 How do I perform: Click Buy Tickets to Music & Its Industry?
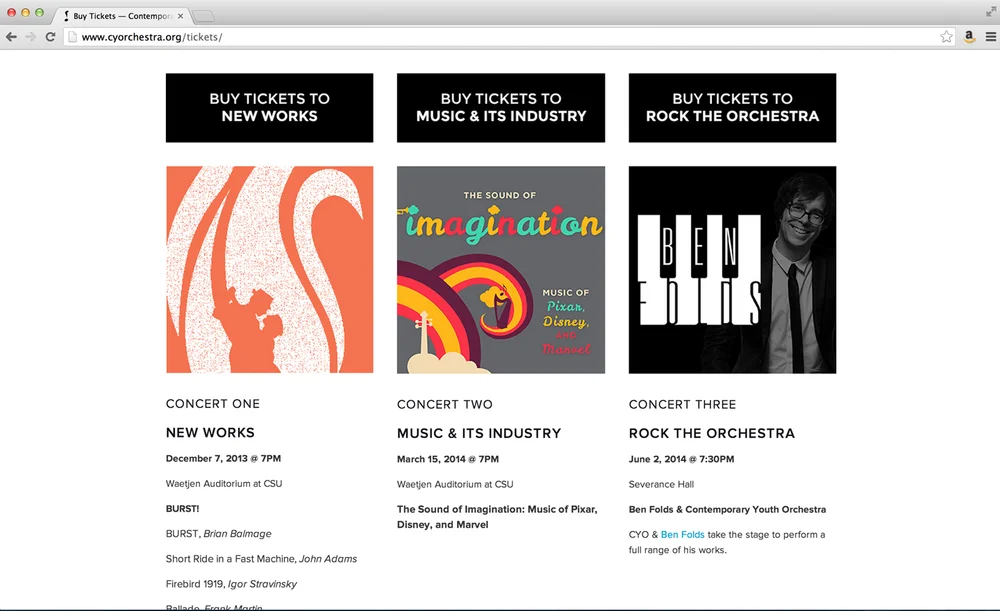pyautogui.click(x=501, y=108)
